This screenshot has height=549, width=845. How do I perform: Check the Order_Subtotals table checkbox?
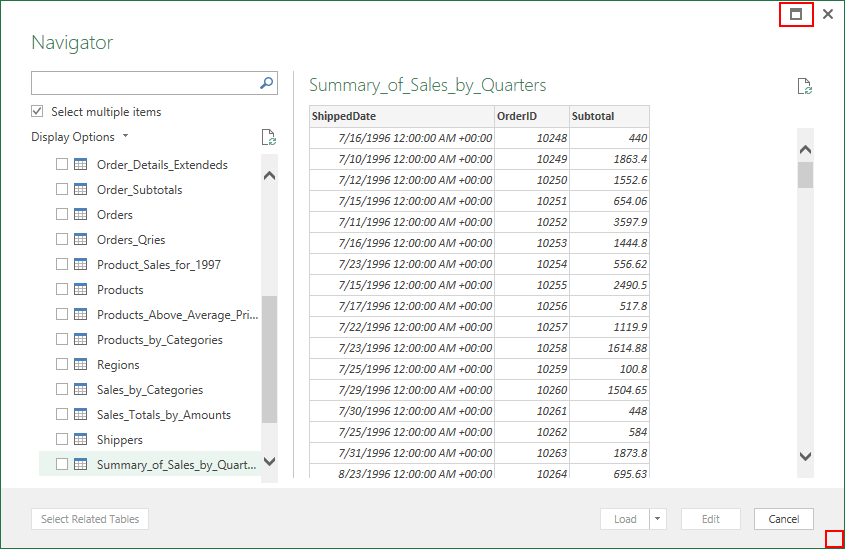[62, 190]
